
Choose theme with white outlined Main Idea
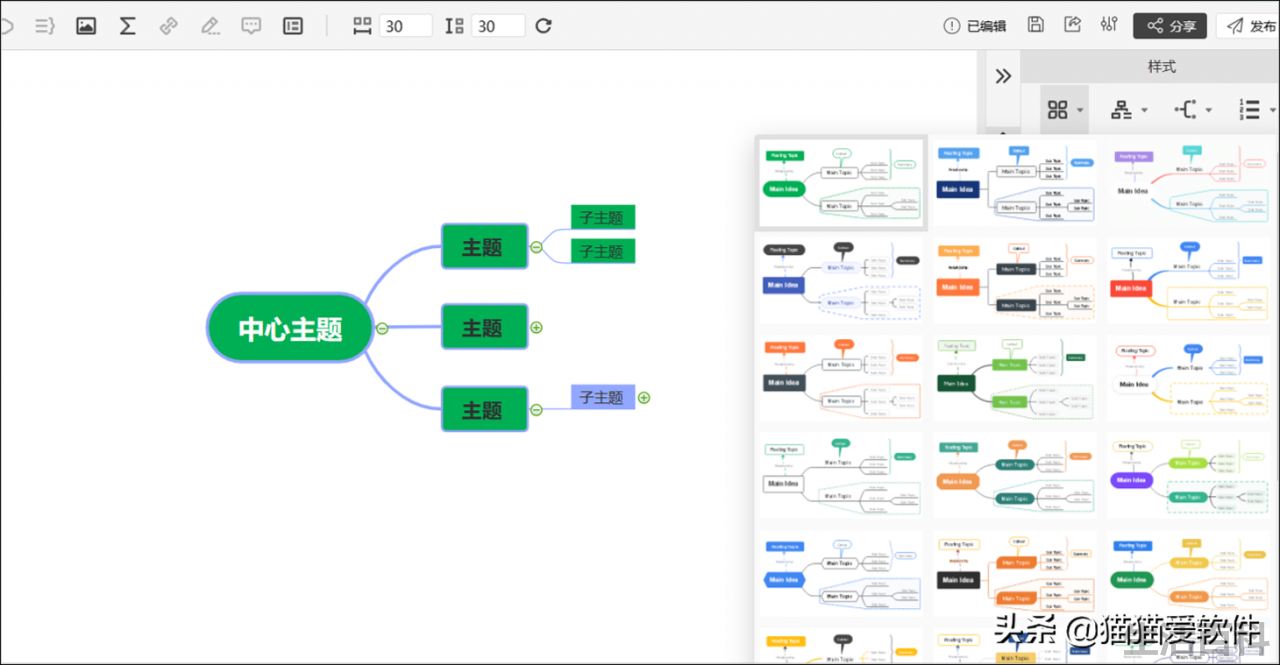841,476
